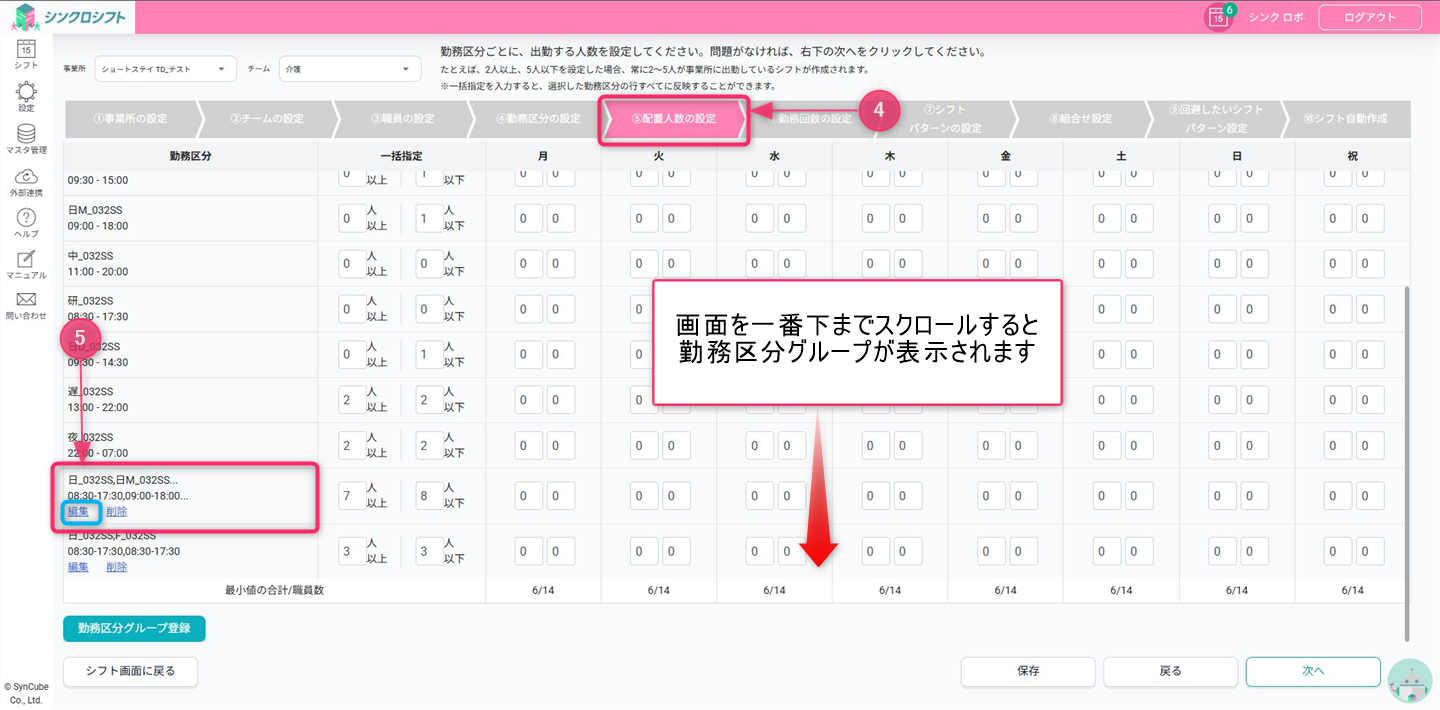Go to step ①事業所の設定
The height and width of the screenshot is (710, 1440).
tap(130, 119)
